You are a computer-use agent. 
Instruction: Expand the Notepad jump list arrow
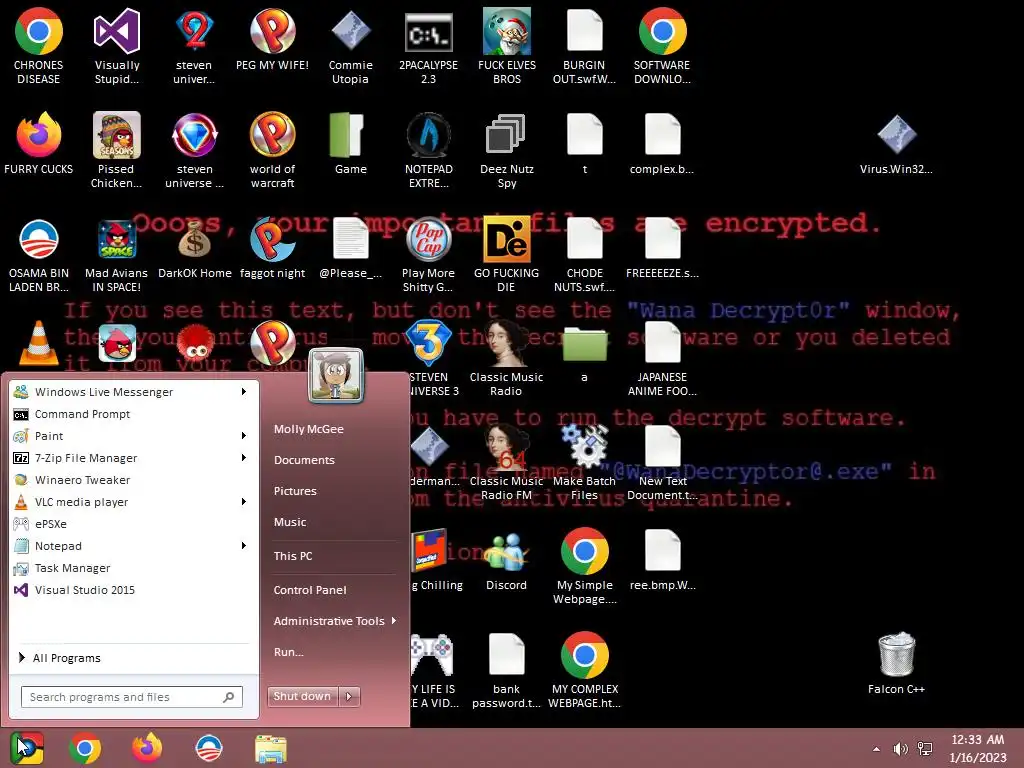pos(244,545)
